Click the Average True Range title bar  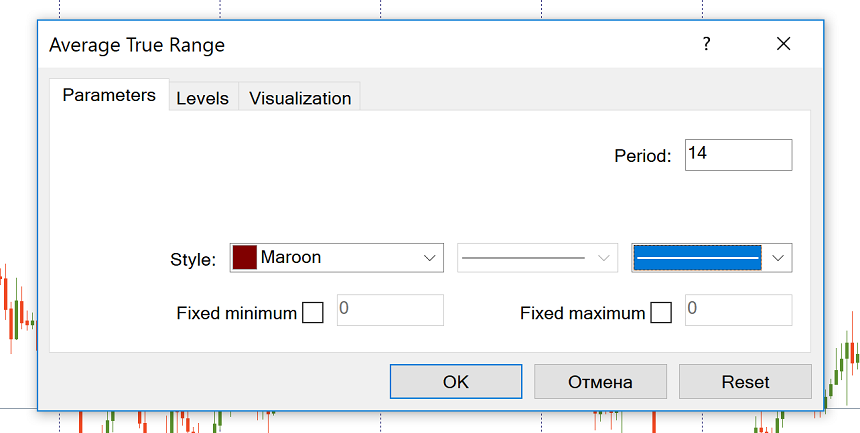pyautogui.click(x=350, y=44)
